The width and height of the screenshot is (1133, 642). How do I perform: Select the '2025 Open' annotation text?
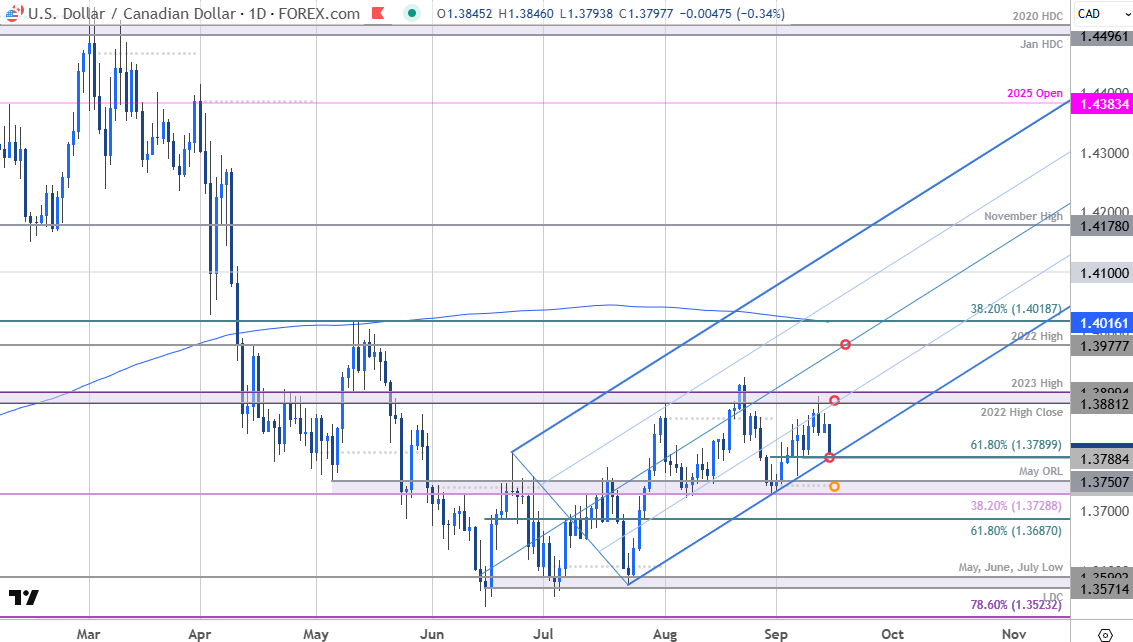point(1035,93)
